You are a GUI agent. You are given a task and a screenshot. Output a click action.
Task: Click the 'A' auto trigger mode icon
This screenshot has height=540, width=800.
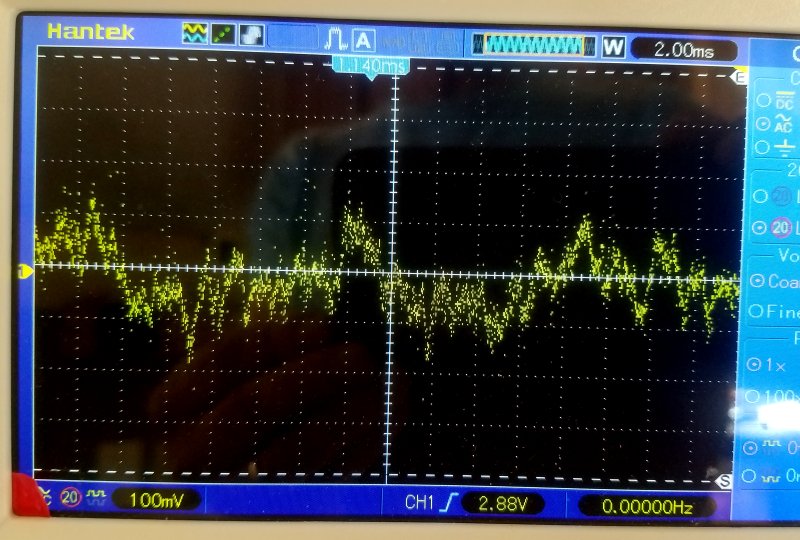point(363,41)
